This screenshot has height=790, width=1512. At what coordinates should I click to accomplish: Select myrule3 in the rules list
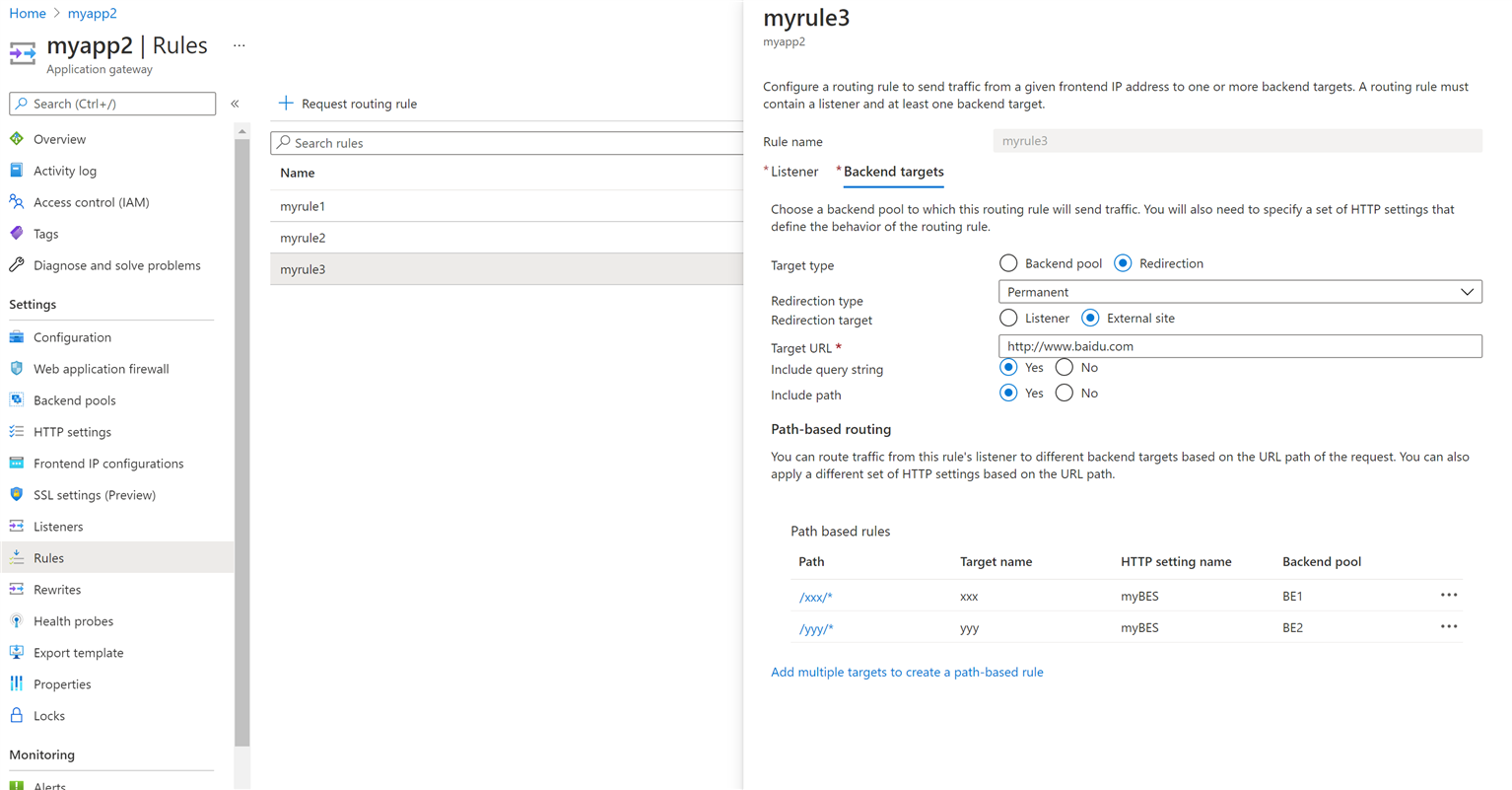[507, 269]
